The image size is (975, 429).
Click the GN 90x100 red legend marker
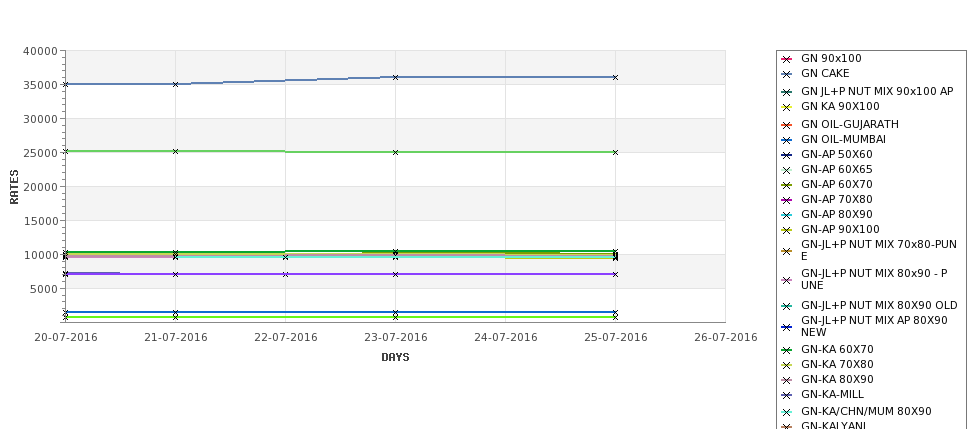pyautogui.click(x=786, y=60)
